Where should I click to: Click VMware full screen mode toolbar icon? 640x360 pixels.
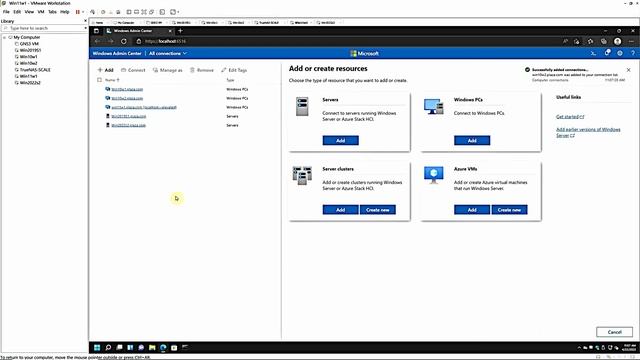click(x=144, y=12)
